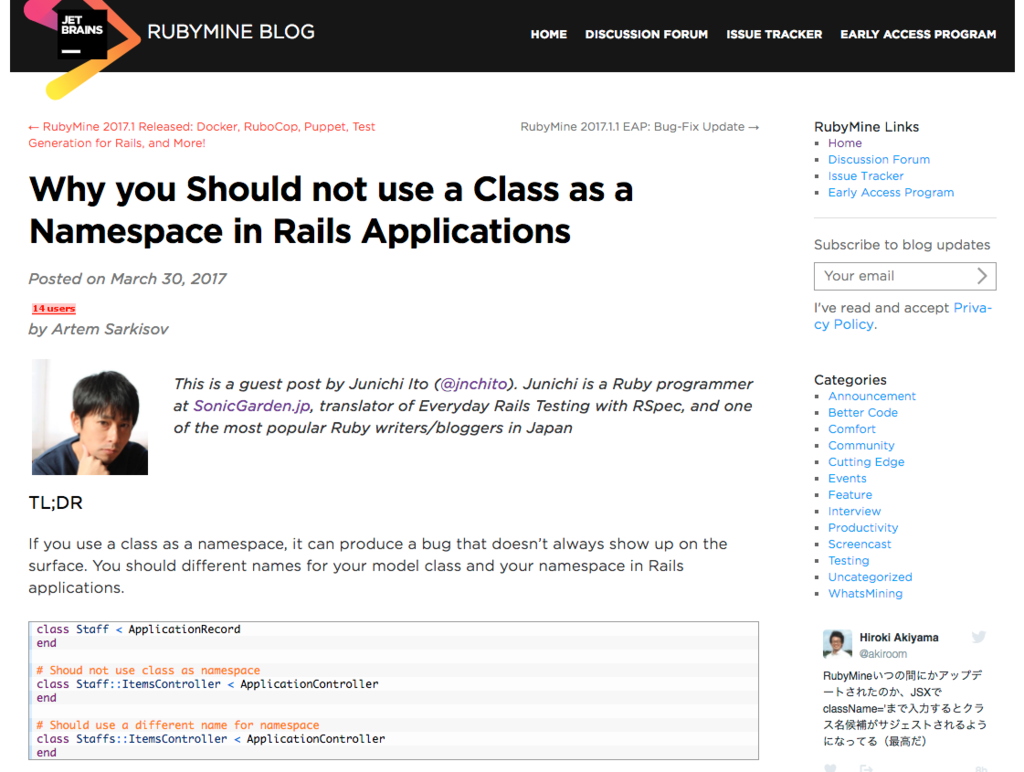The height and width of the screenshot is (772, 1024).
Task: Select the Screencast category
Action: pos(859,544)
